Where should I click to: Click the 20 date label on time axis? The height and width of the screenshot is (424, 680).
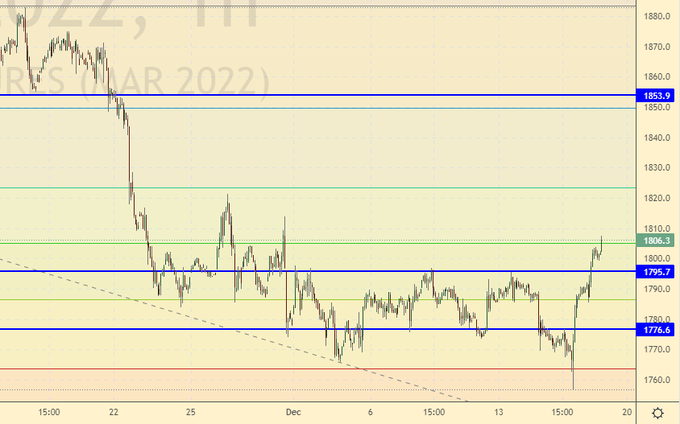(626, 411)
